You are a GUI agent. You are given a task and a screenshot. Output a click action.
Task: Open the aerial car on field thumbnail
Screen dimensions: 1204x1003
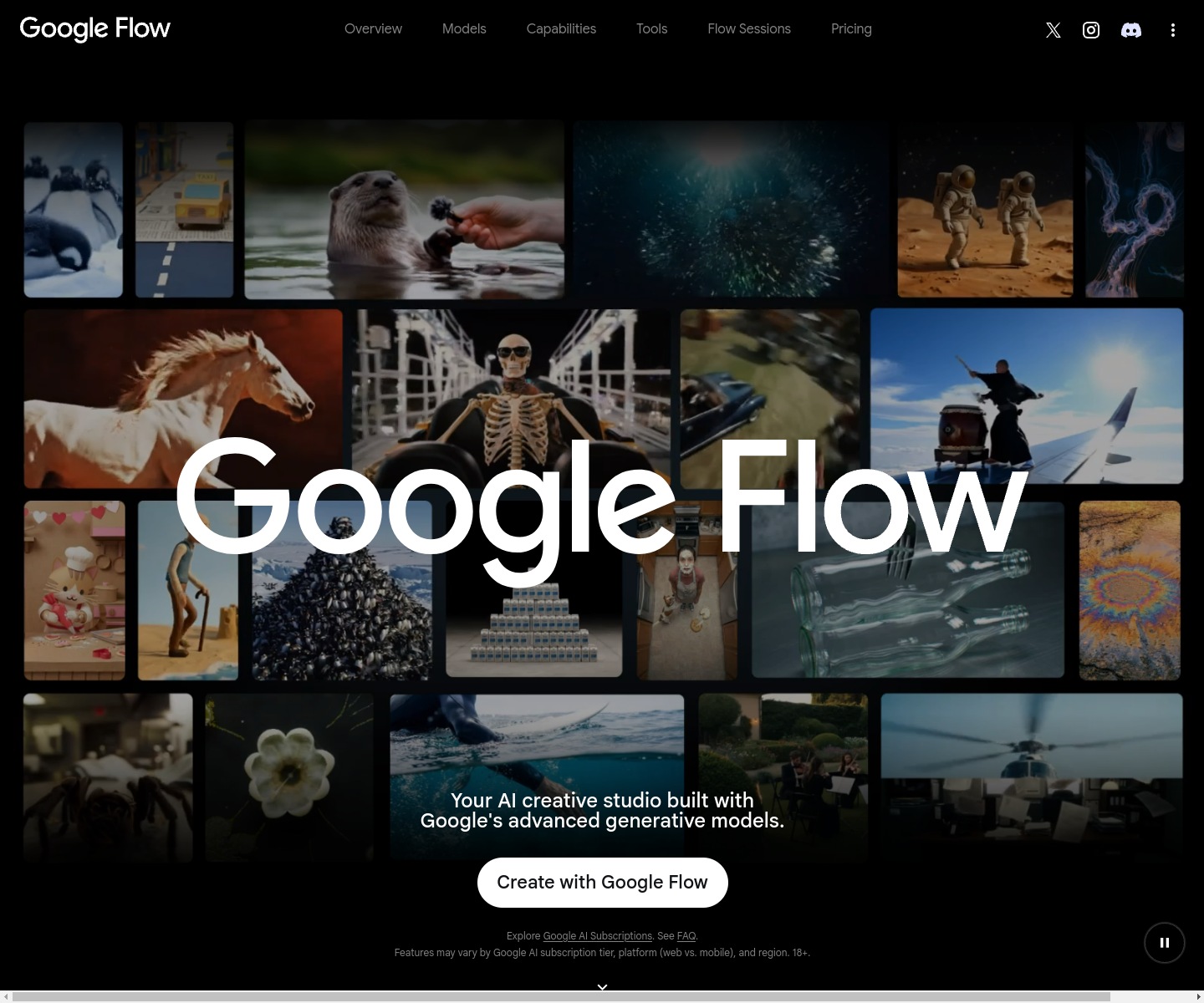coord(770,399)
